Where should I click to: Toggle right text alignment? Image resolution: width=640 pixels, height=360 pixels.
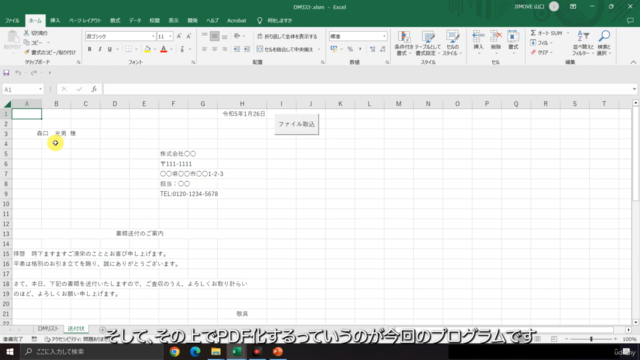pos(224,49)
